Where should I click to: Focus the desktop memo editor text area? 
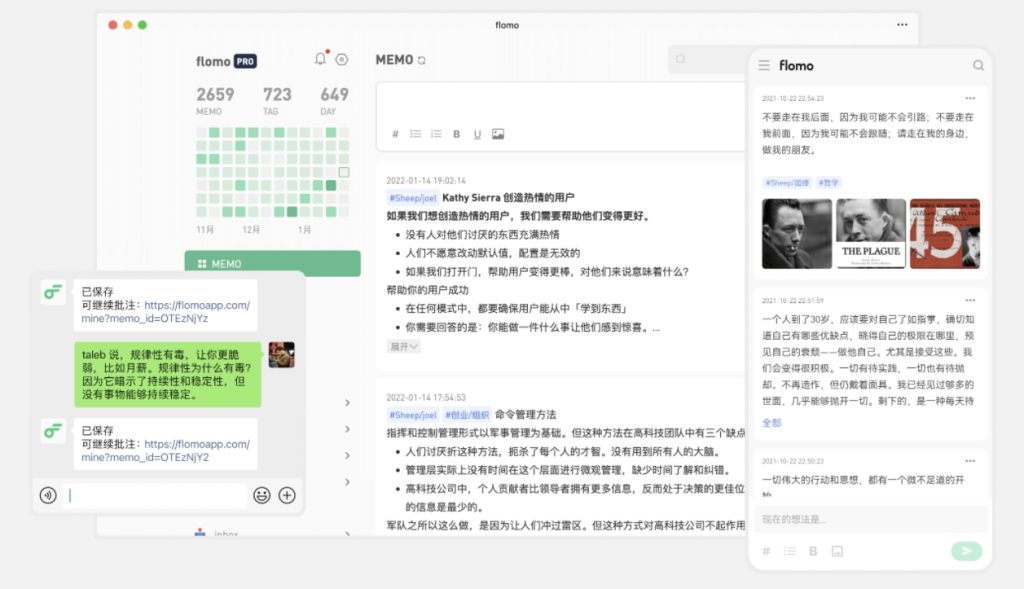pos(562,103)
